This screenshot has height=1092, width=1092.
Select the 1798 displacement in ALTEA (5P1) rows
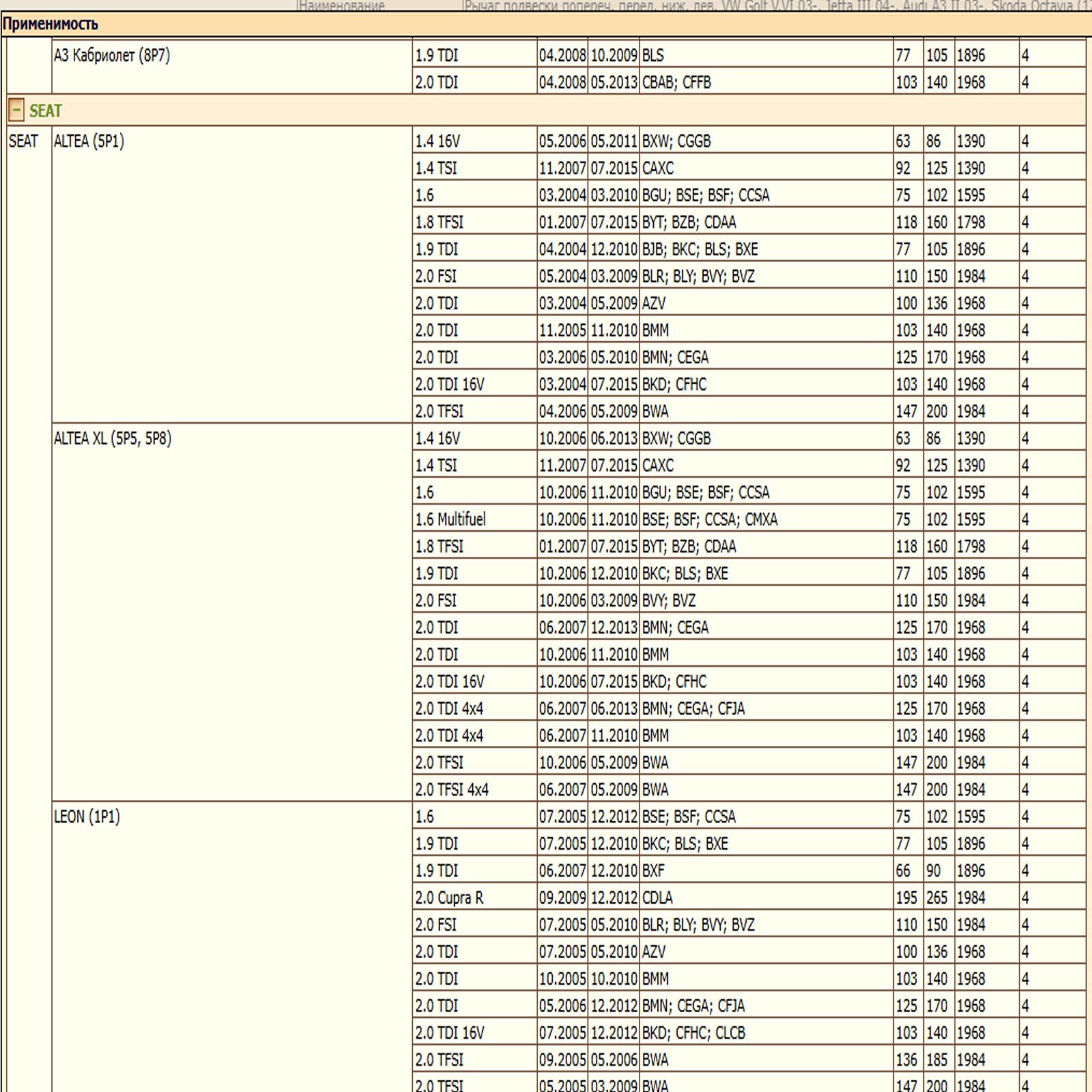tap(987, 222)
